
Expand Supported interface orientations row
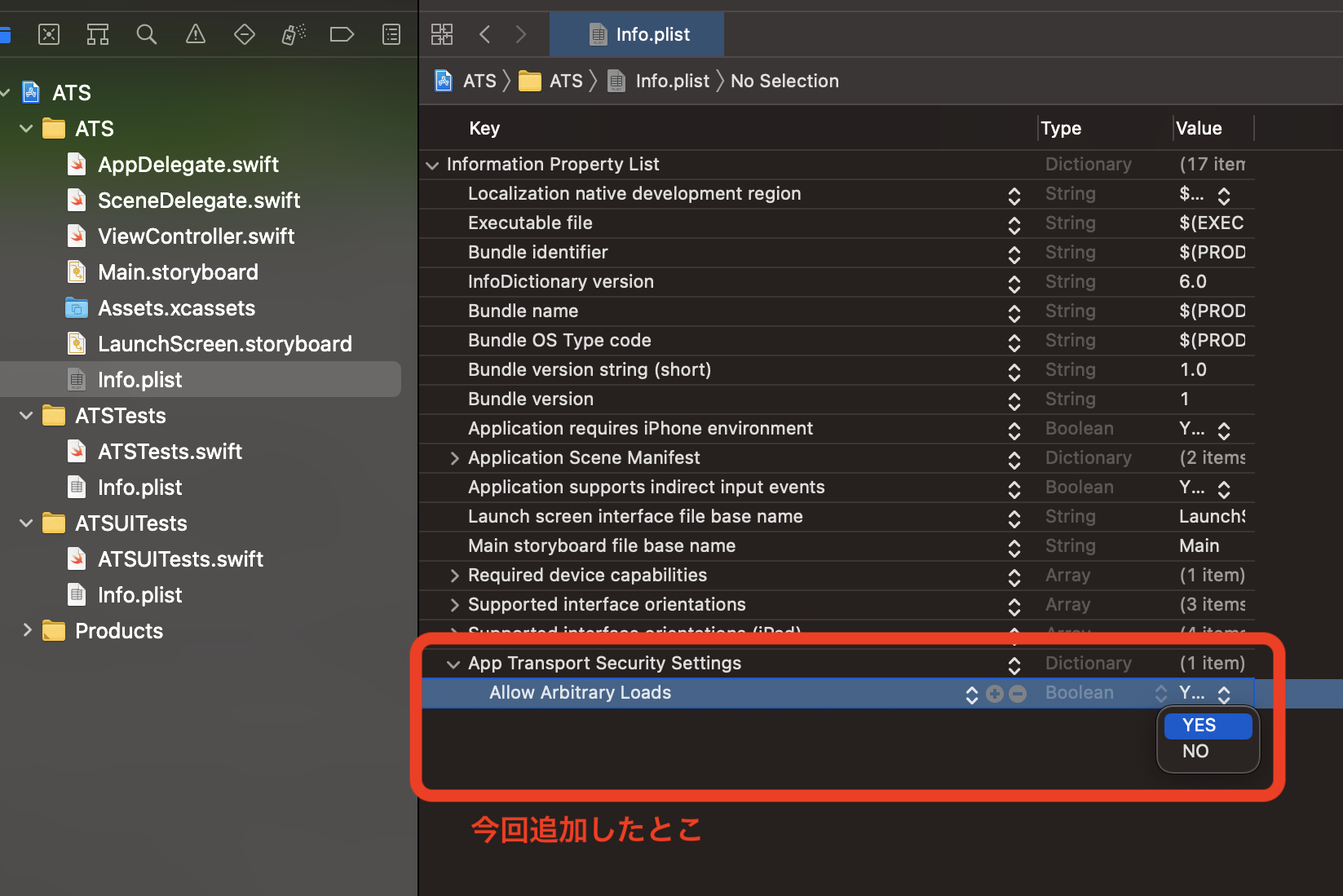click(455, 605)
